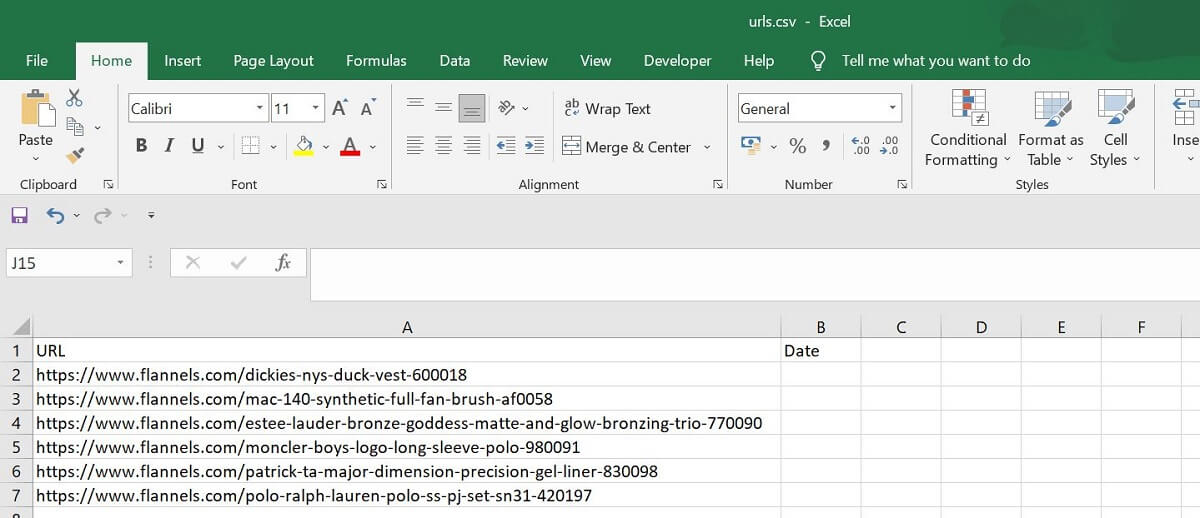Image resolution: width=1200 pixels, height=518 pixels.
Task: Decrease font size with small A
Action: tap(367, 108)
